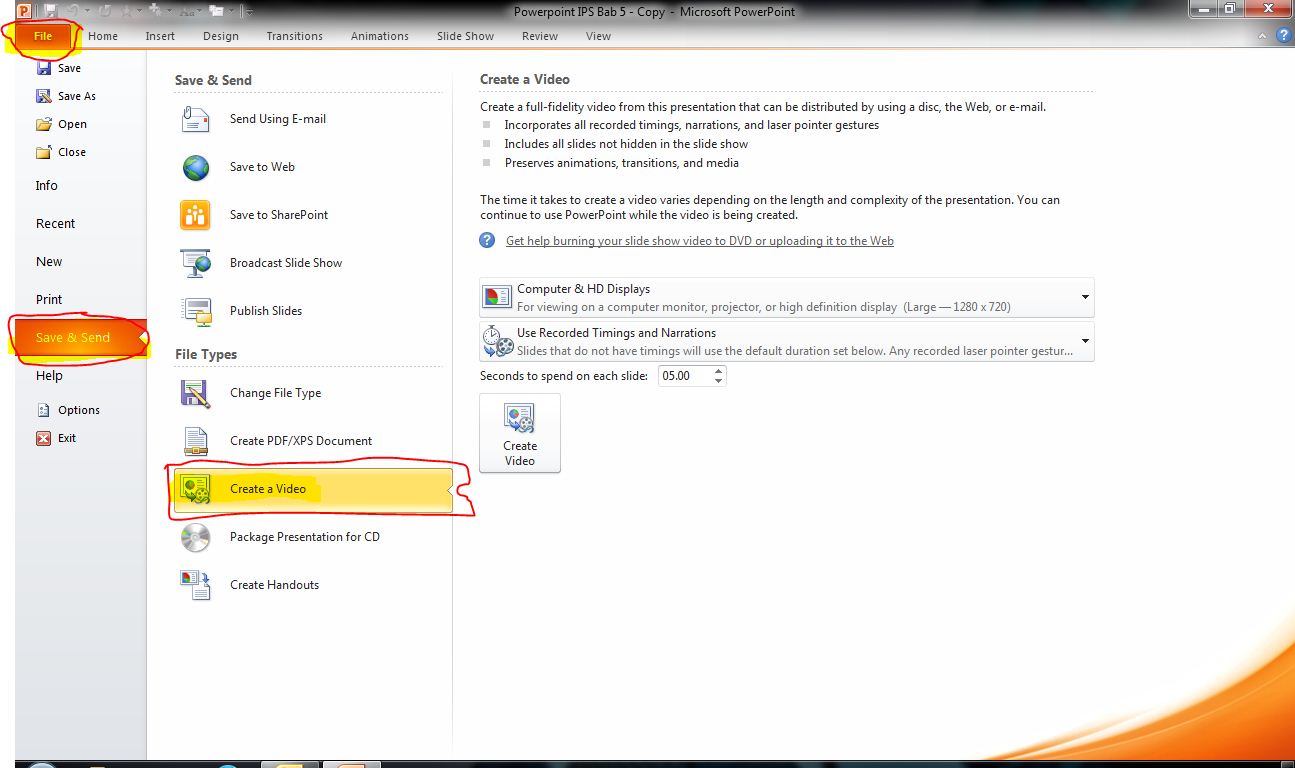
Task: Select Create PDF/XPS Document
Action: pyautogui.click(x=301, y=440)
